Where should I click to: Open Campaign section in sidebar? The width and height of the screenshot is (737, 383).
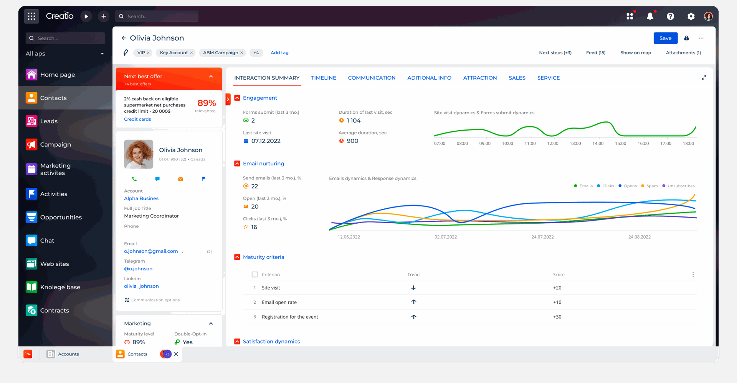point(65,145)
